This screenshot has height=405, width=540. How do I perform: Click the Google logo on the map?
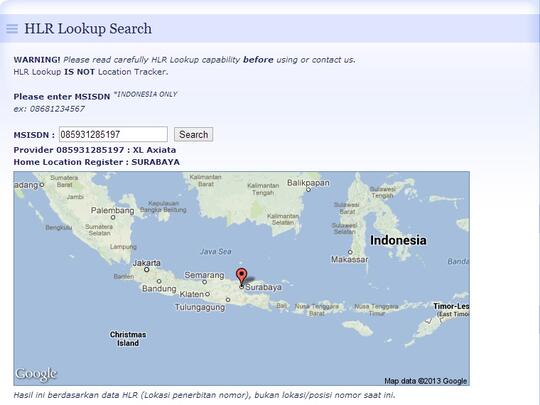[x=36, y=374]
